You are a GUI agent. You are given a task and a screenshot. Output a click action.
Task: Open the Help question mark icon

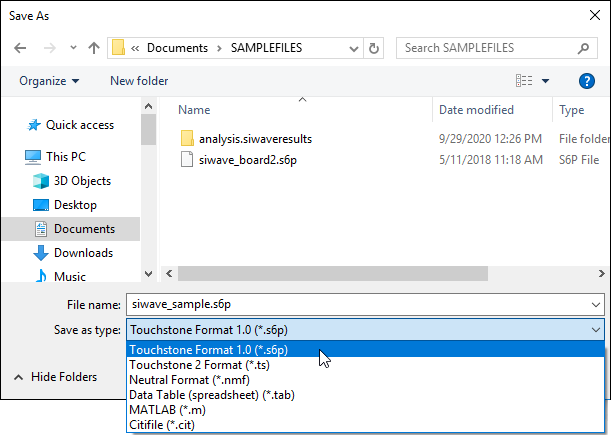pos(587,81)
